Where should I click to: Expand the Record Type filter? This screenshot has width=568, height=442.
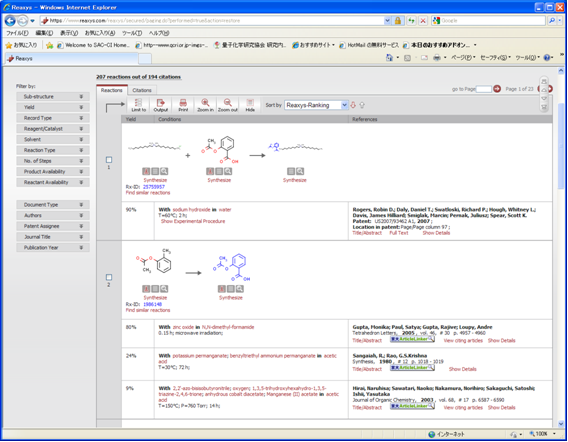click(53, 118)
